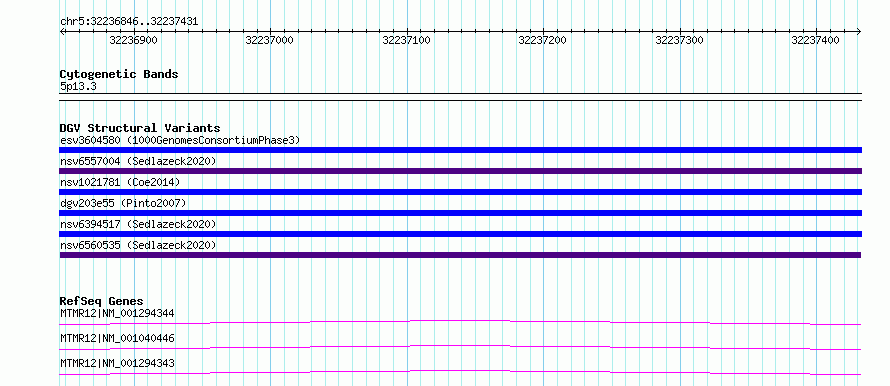
Task: Open nsv6557004 Sedlazeck2020 variant label
Action: [x=138, y=161]
